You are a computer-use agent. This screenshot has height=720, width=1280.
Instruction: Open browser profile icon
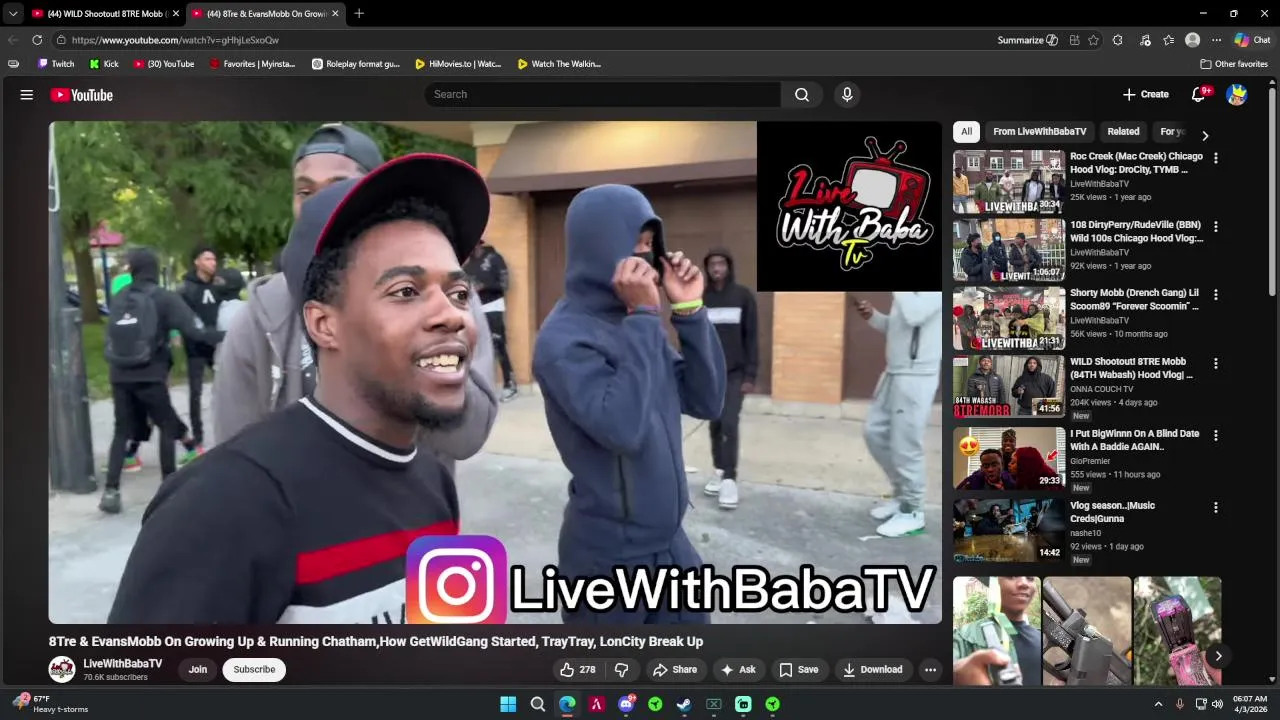pos(1192,40)
